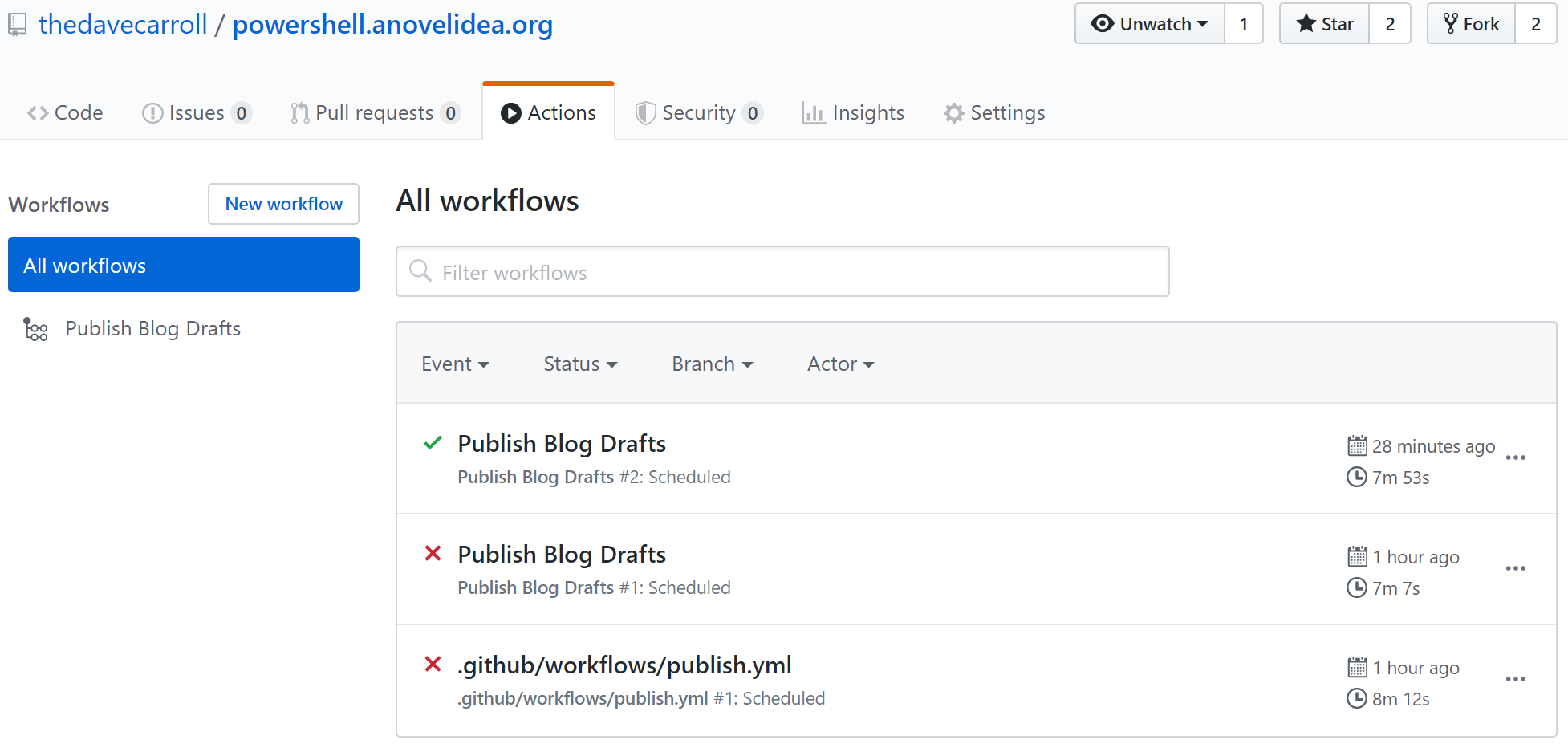Open the Actor filter dropdown
The image size is (1568, 744).
[x=839, y=364]
